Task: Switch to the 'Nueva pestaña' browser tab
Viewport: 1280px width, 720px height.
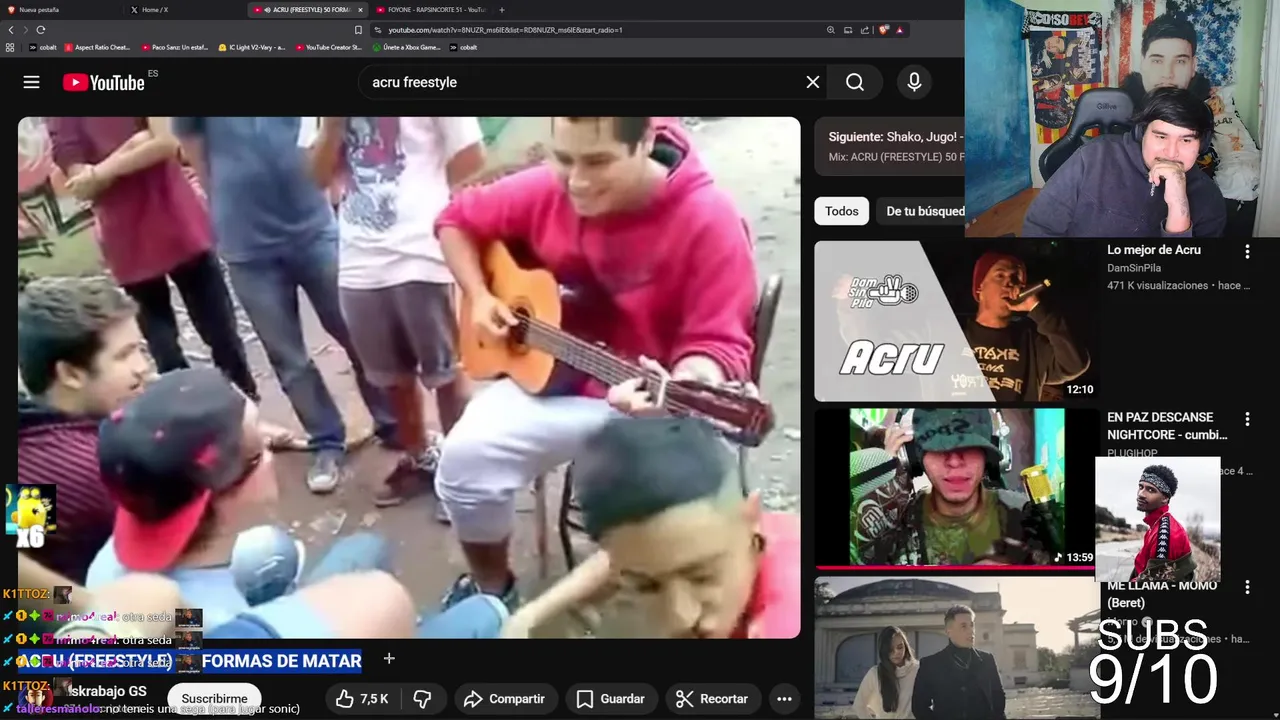Action: tap(60, 9)
